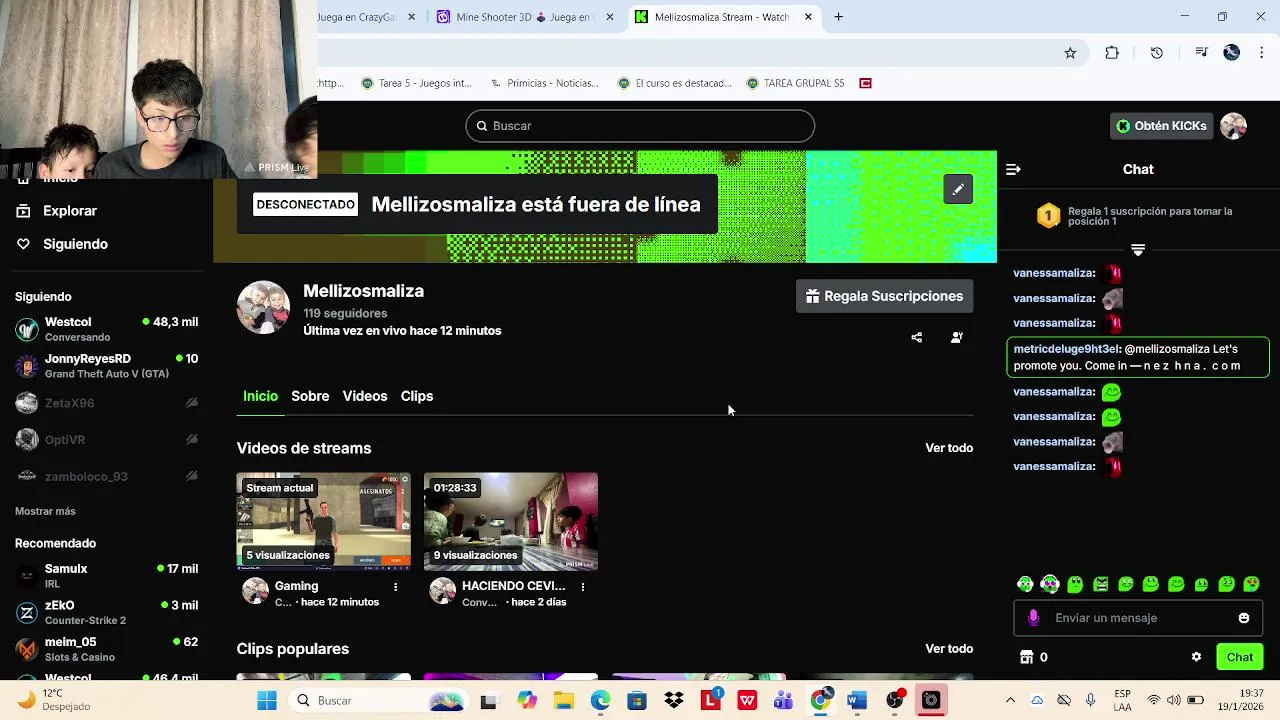Click Ver todo for Videos de streams
The image size is (1280, 720).
tap(949, 448)
